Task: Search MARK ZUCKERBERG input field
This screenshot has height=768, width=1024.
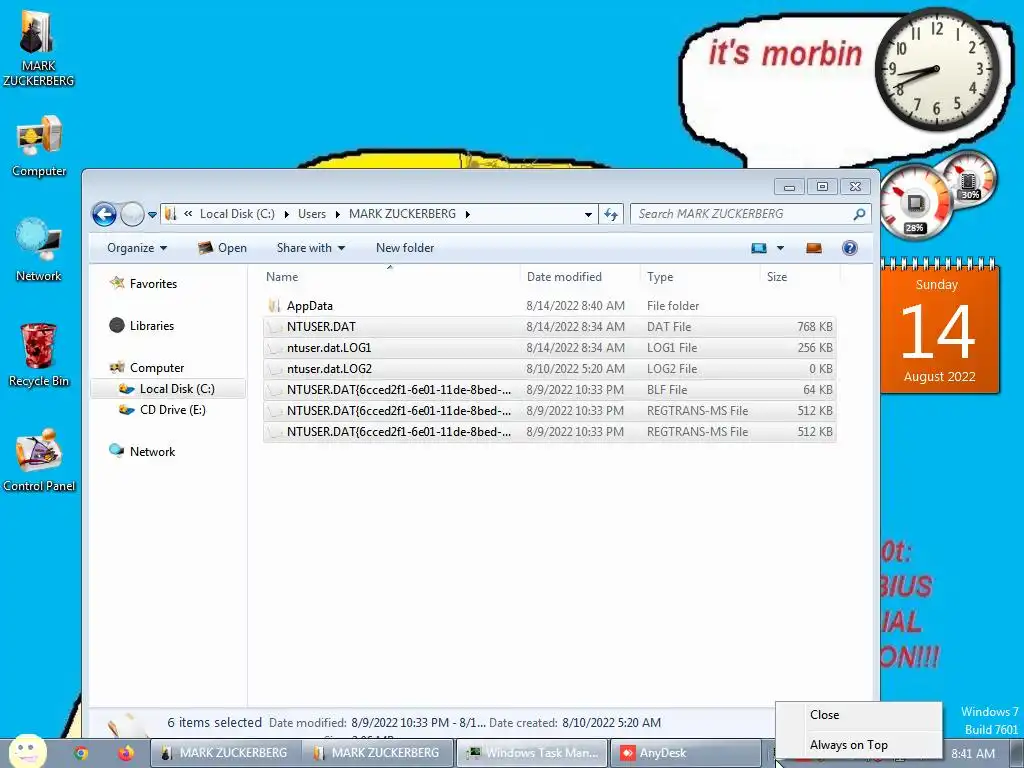Action: [750, 214]
